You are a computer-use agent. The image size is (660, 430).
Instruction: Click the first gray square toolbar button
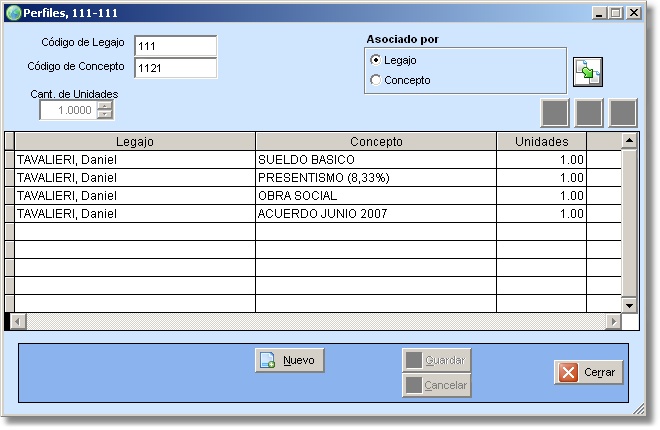pos(555,112)
